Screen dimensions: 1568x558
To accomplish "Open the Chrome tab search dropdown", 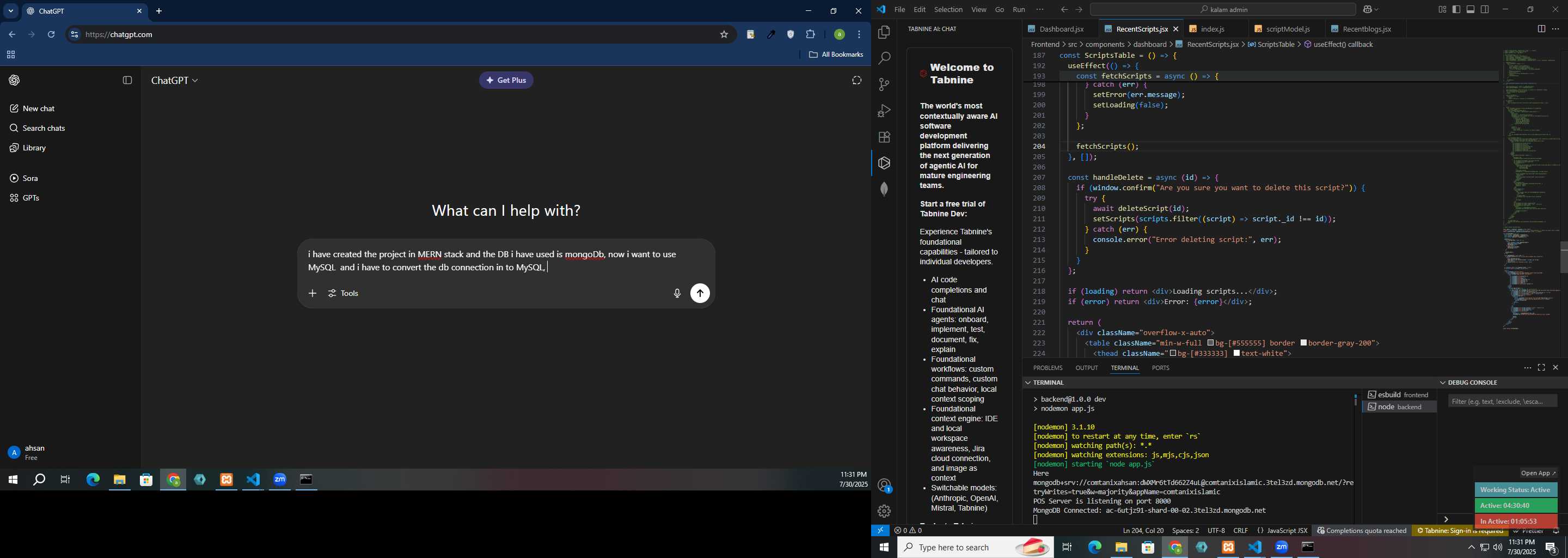I will [x=10, y=11].
